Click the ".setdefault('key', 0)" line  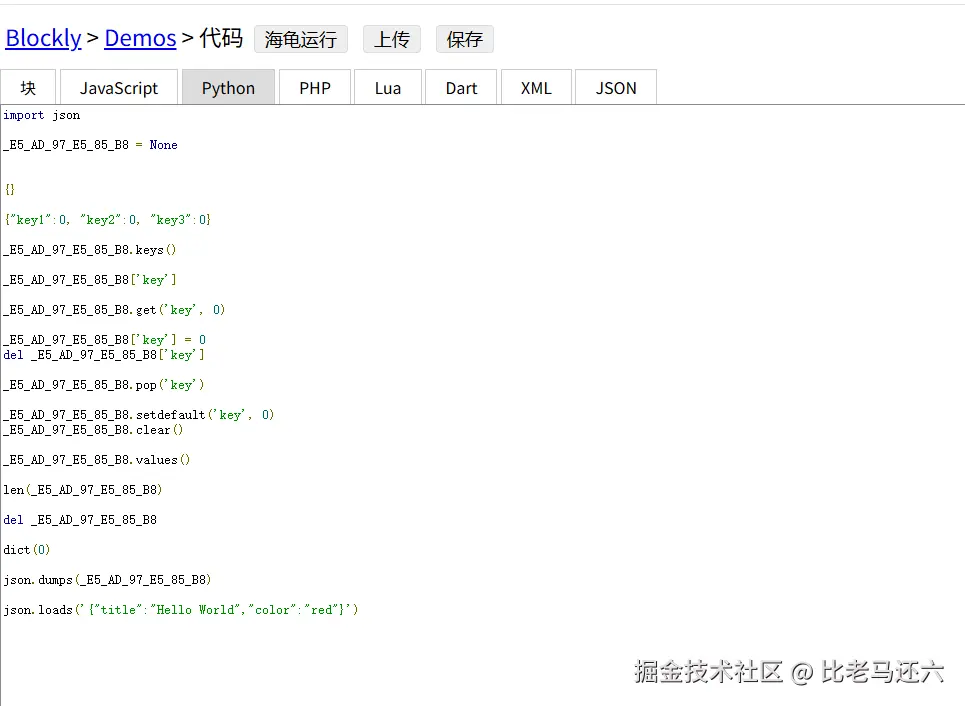click(x=138, y=415)
